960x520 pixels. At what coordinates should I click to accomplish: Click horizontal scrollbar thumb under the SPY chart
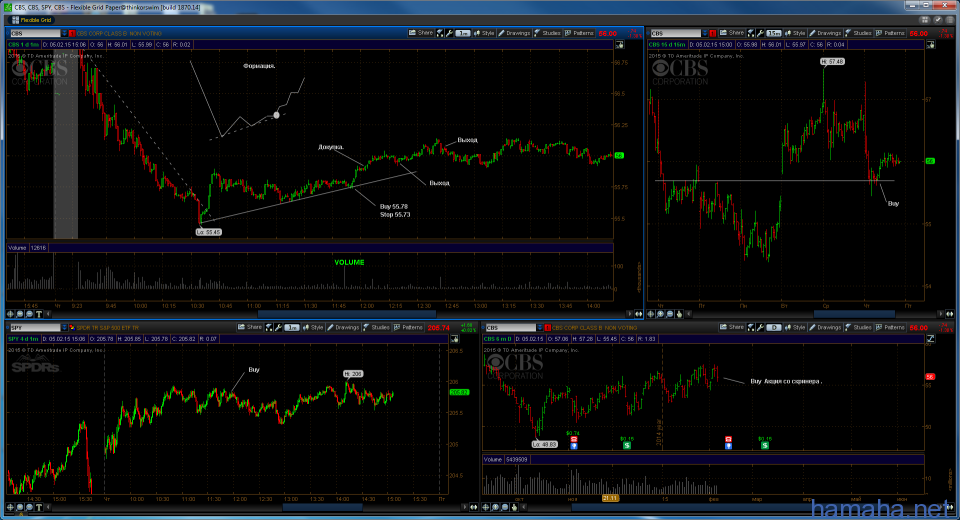pos(321,507)
